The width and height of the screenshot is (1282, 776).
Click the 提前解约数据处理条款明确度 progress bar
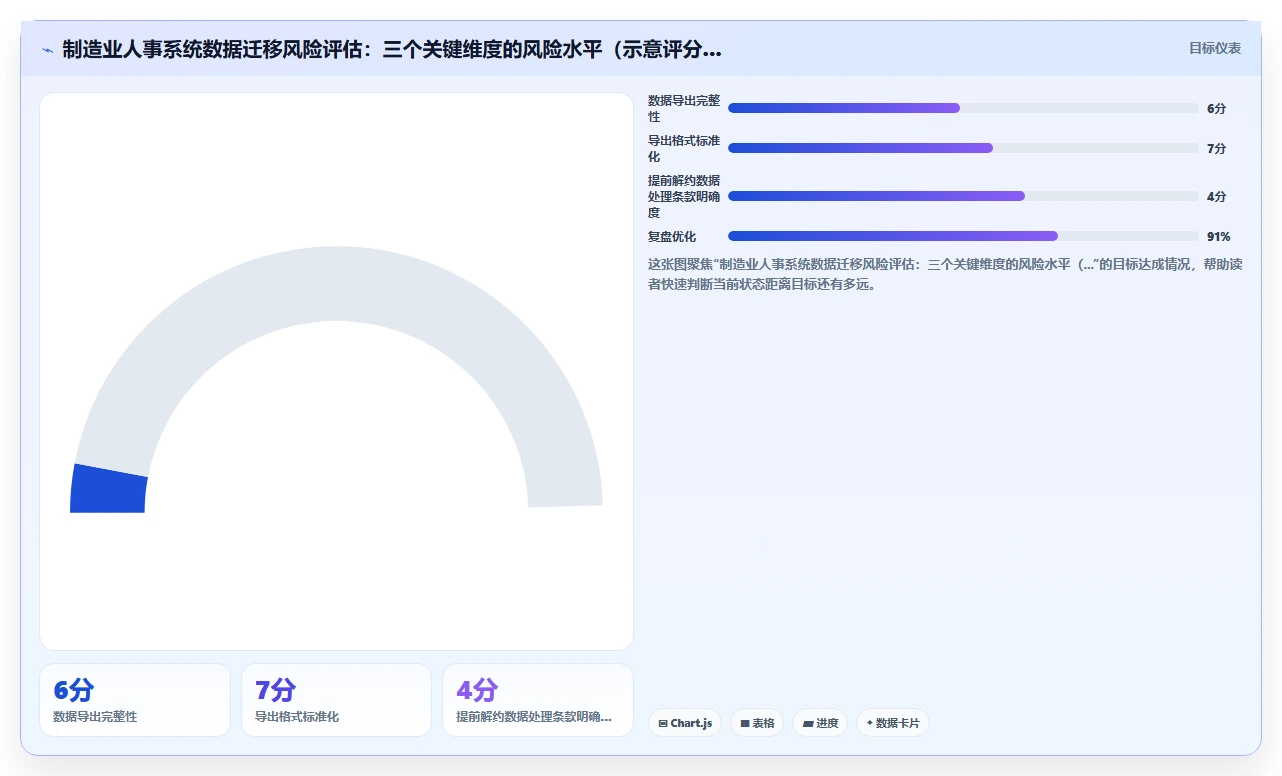[x=963, y=196]
